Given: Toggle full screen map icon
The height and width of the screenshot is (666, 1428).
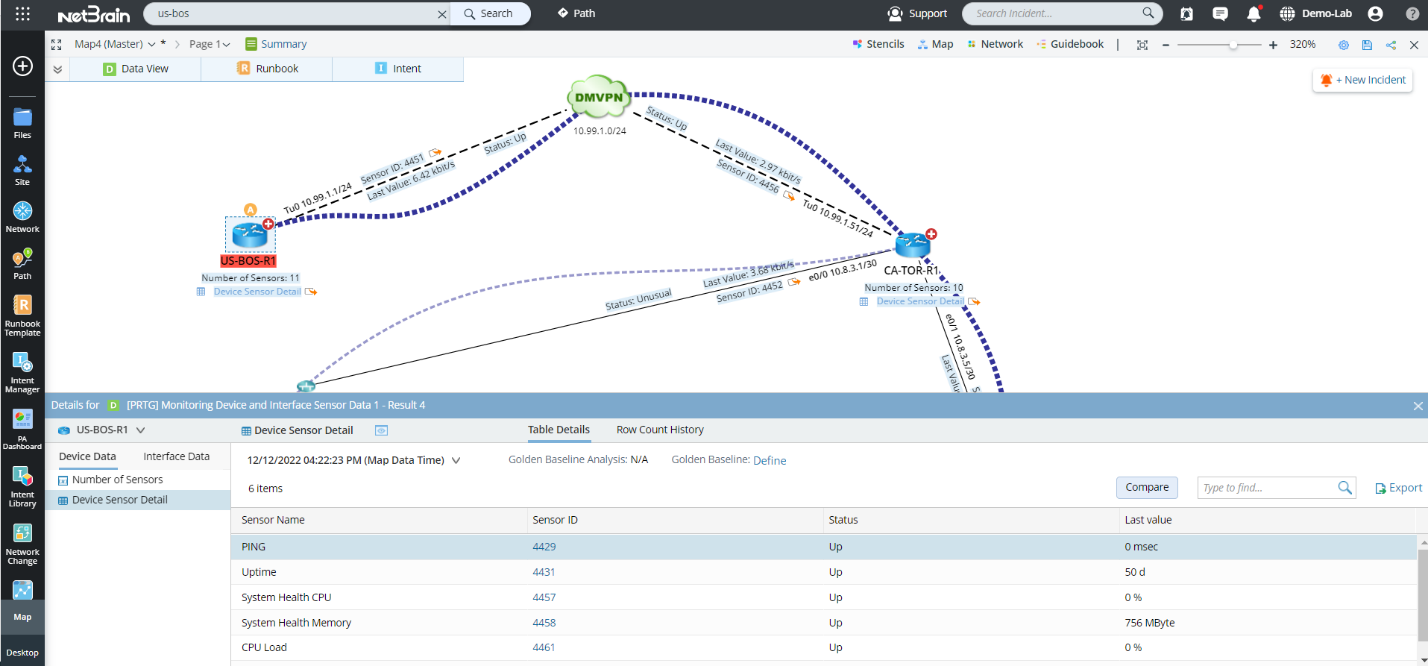Looking at the screenshot, I should (x=56, y=44).
